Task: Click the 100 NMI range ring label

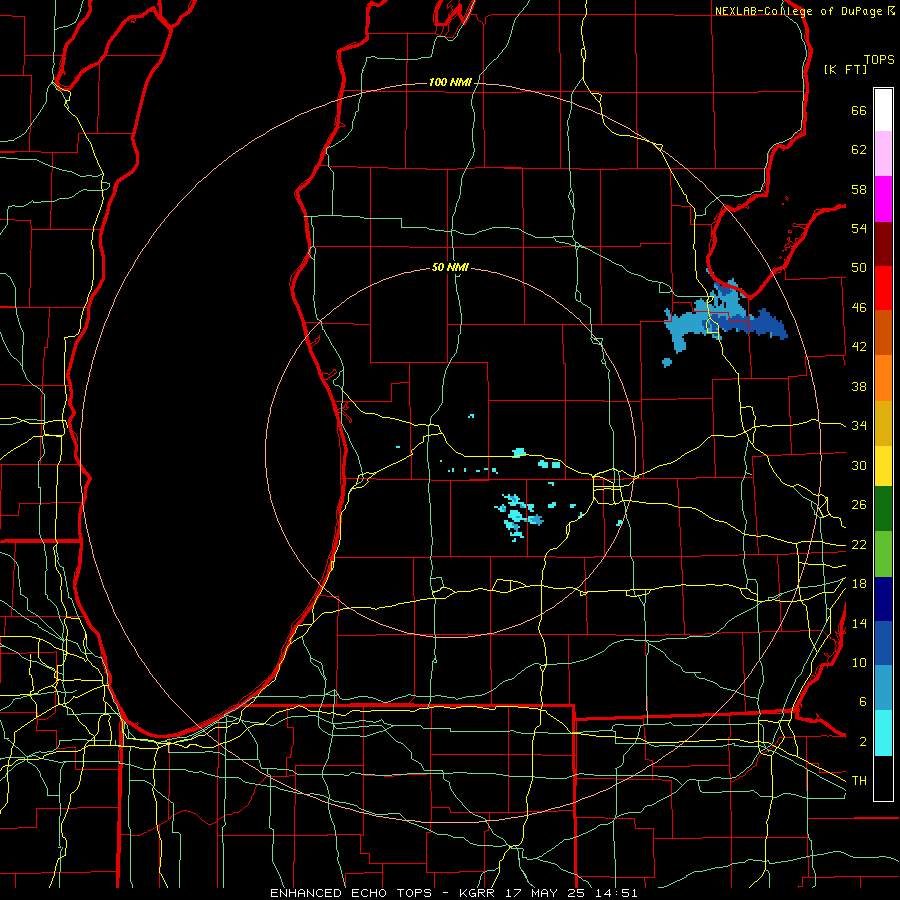Action: point(450,83)
